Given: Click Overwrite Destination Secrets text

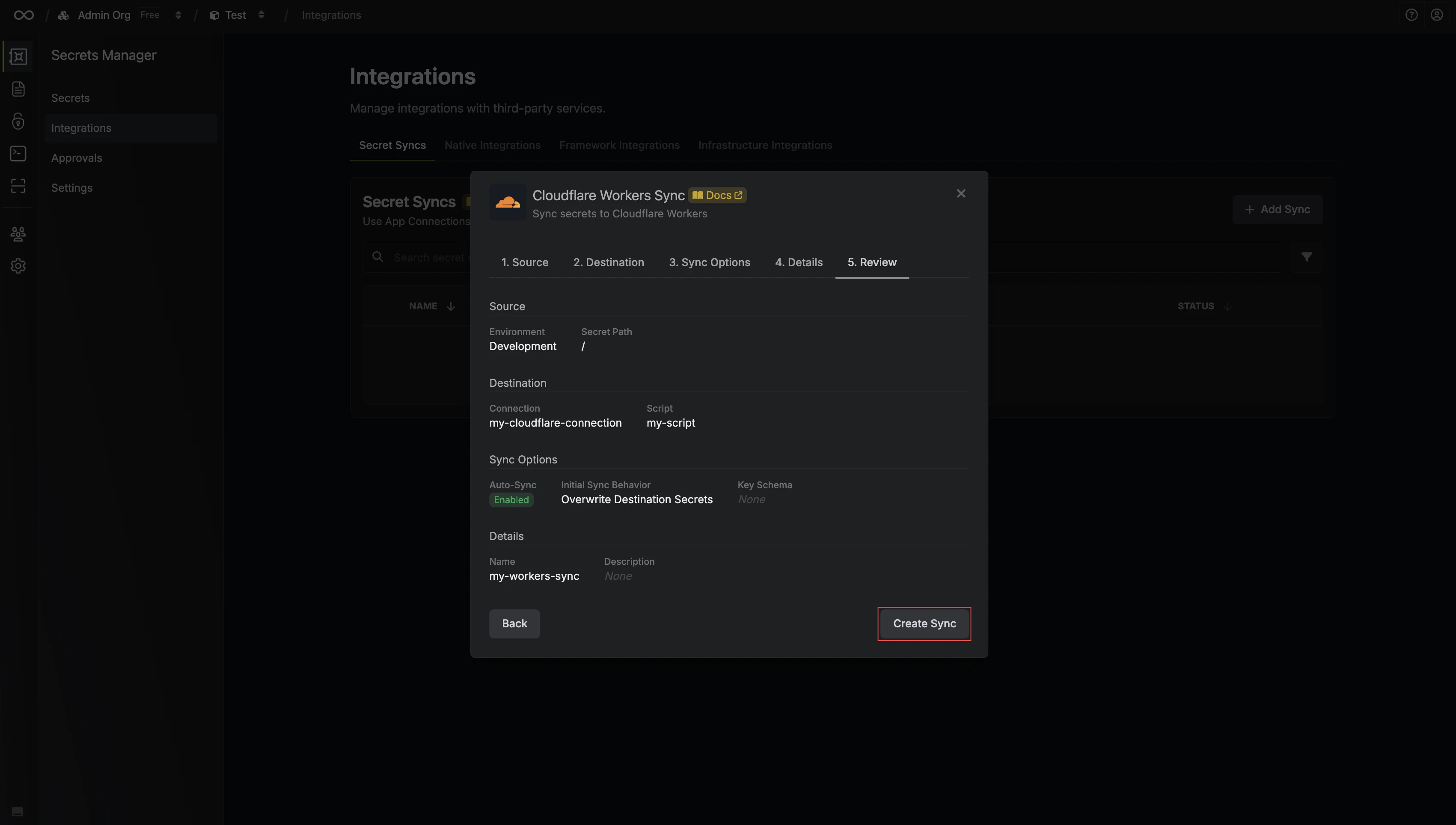Looking at the screenshot, I should point(637,499).
